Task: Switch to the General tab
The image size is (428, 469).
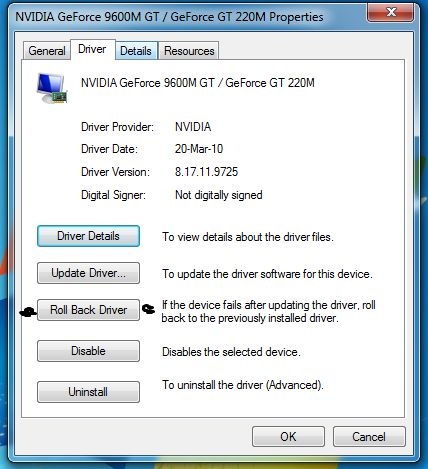Action: coord(47,51)
